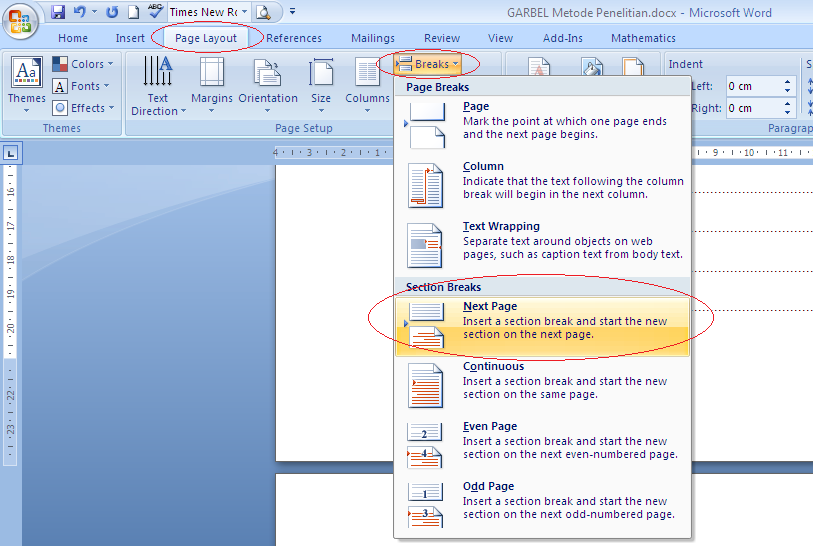Open print preview icon in quick access
This screenshot has width=813, height=546.
263,12
